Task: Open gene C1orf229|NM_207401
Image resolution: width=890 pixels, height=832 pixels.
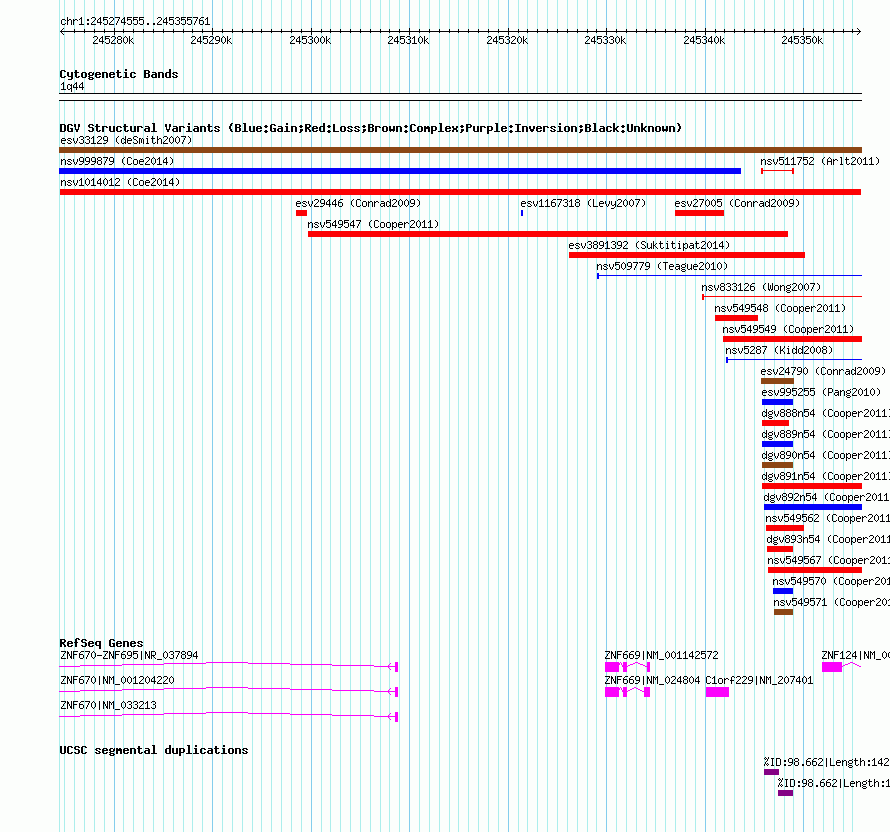Action: [x=759, y=680]
